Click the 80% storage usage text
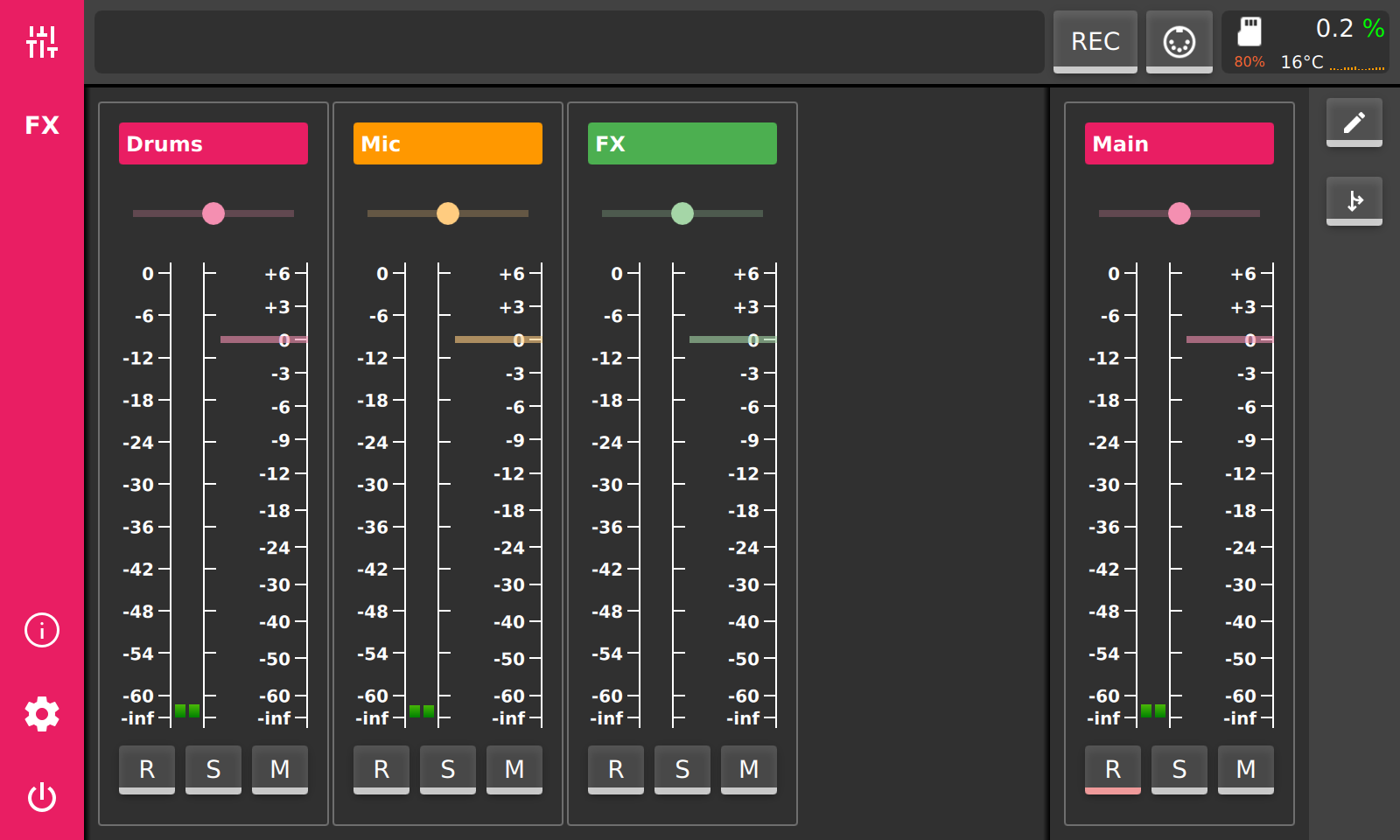The image size is (1400, 840). click(1249, 62)
